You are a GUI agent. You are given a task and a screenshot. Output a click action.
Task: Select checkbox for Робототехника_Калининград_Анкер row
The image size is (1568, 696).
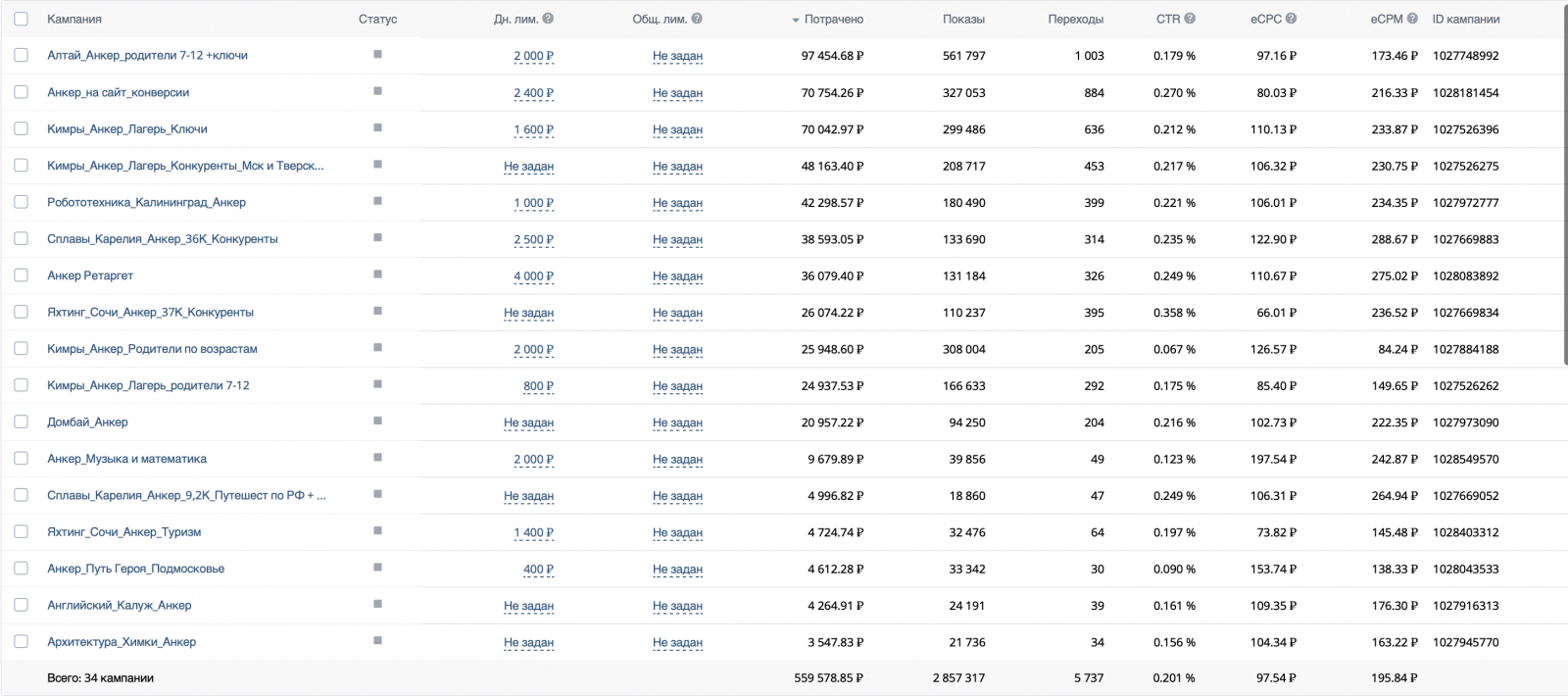pyautogui.click(x=21, y=202)
